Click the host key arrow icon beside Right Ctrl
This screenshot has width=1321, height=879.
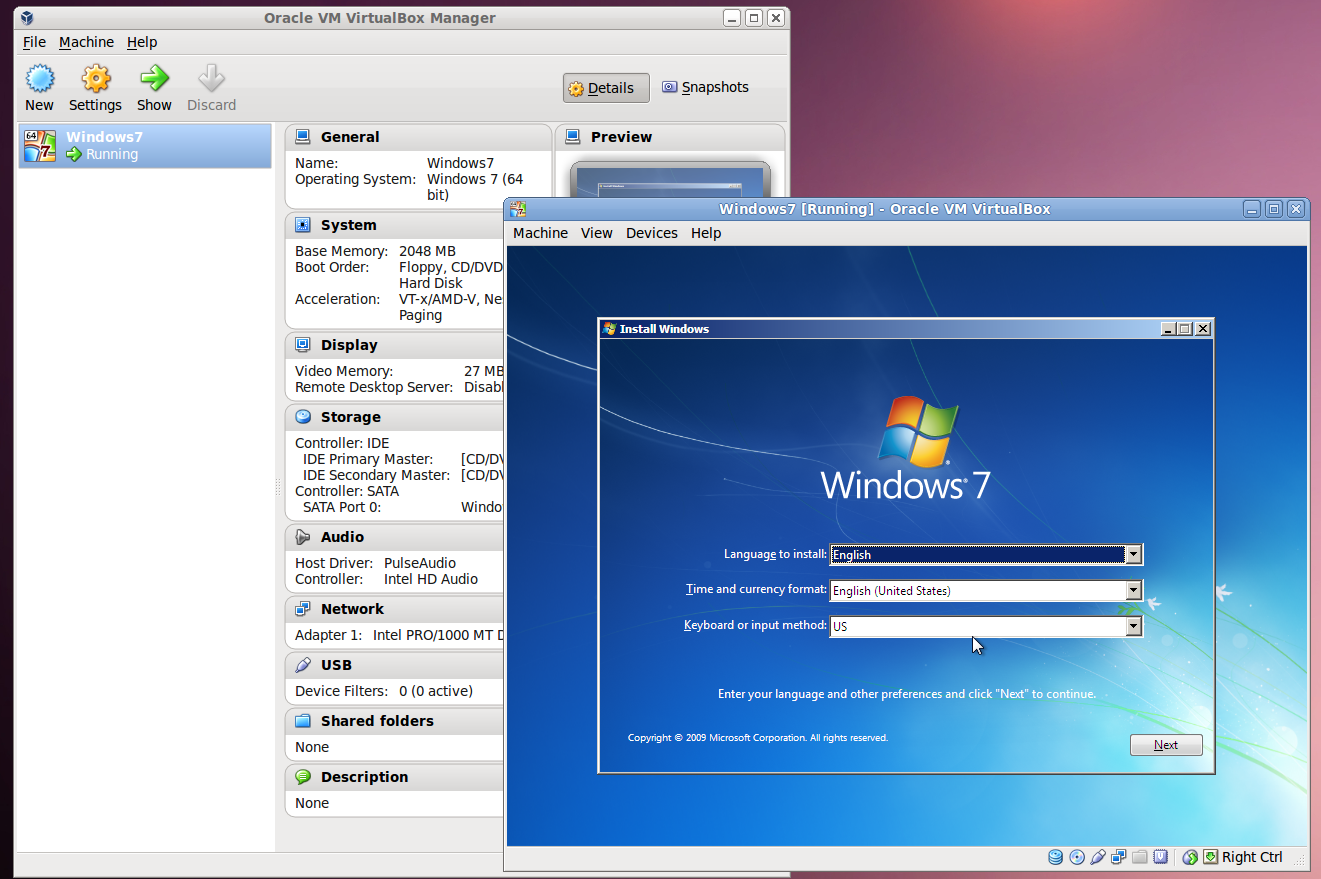[x=1210, y=857]
